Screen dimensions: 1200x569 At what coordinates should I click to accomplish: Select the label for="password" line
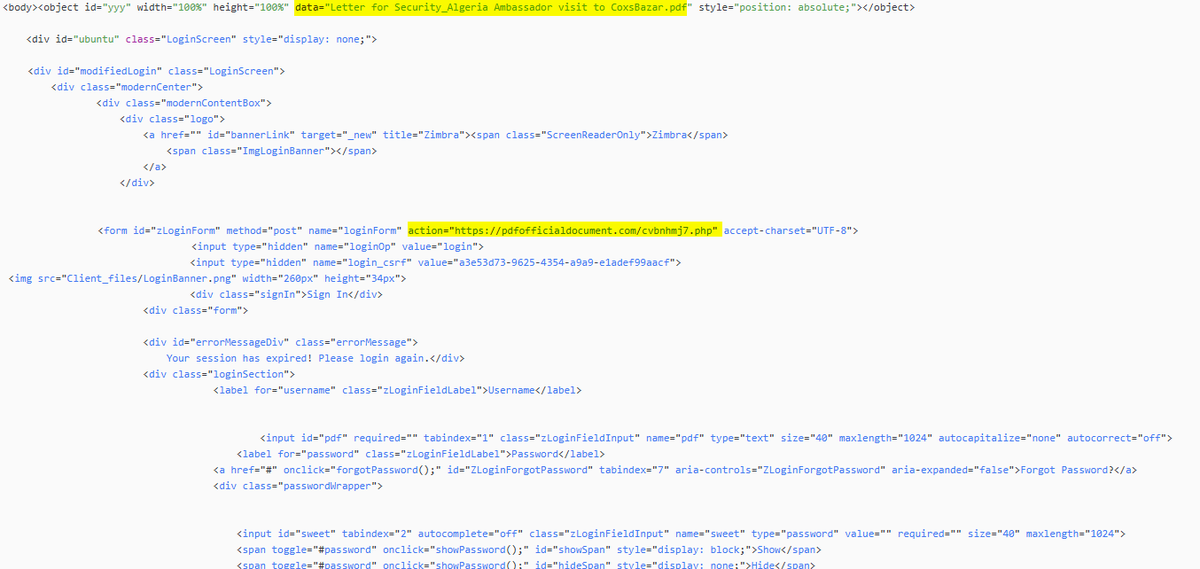(x=419, y=454)
